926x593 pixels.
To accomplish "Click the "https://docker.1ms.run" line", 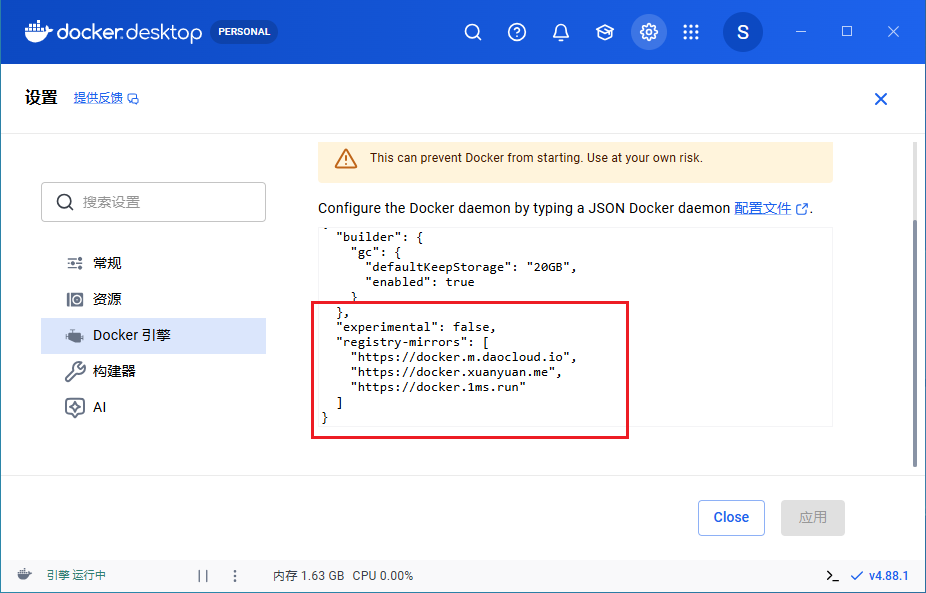I will (438, 387).
